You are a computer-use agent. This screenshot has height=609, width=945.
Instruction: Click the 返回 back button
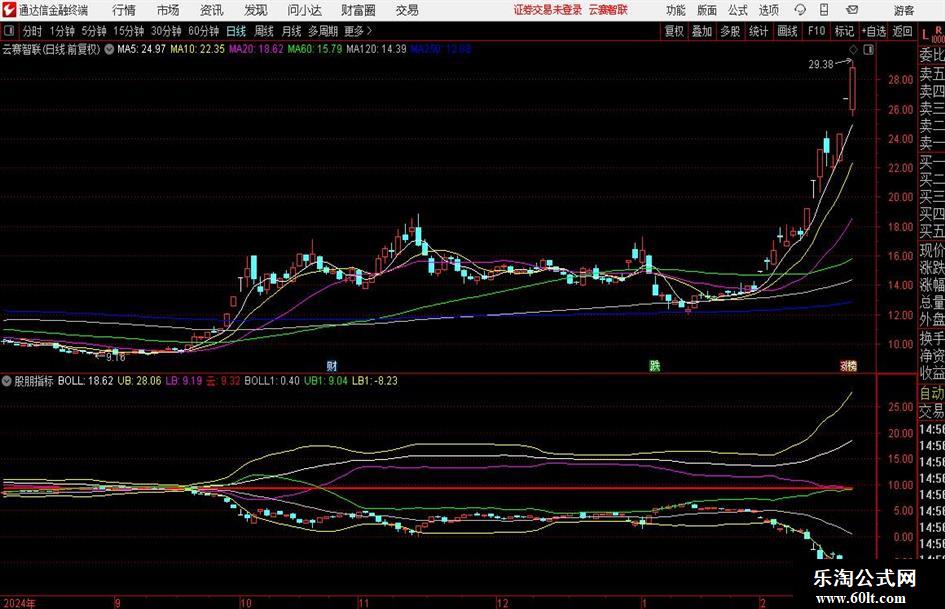tap(902, 31)
